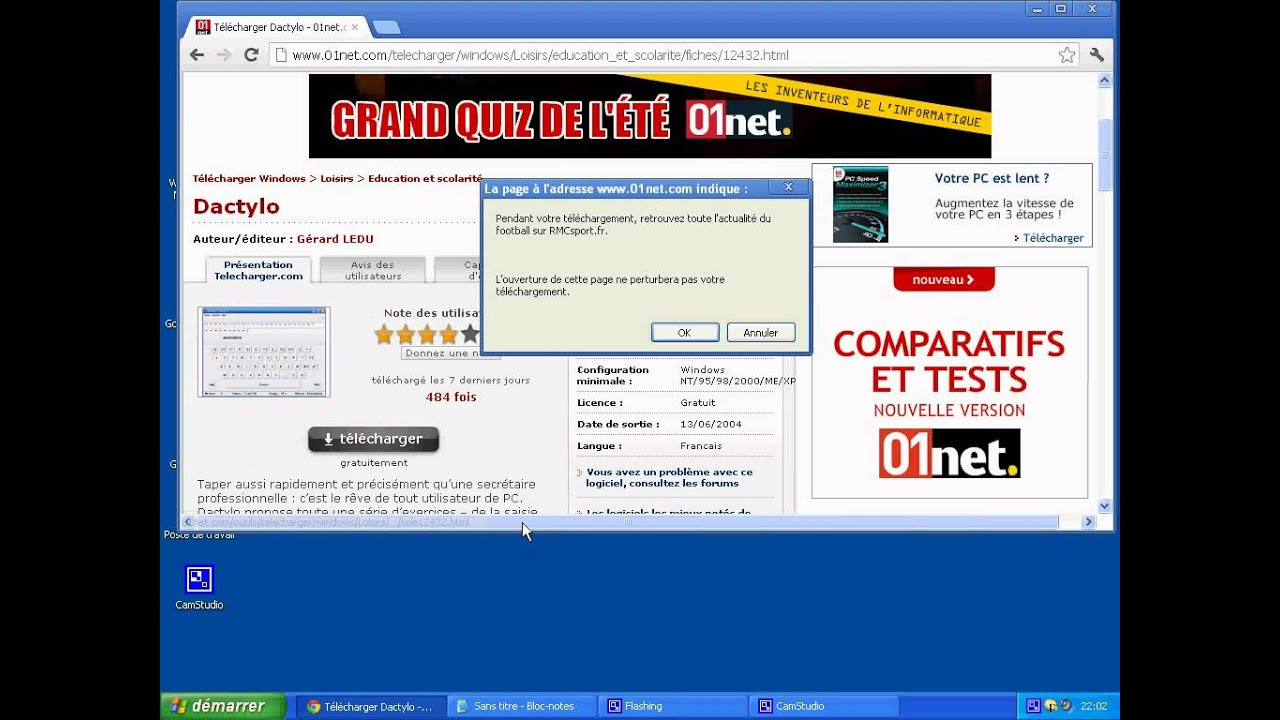Switch to Sans titre - Bloc-notes taskbar item
1280x720 pixels.
tap(522, 706)
